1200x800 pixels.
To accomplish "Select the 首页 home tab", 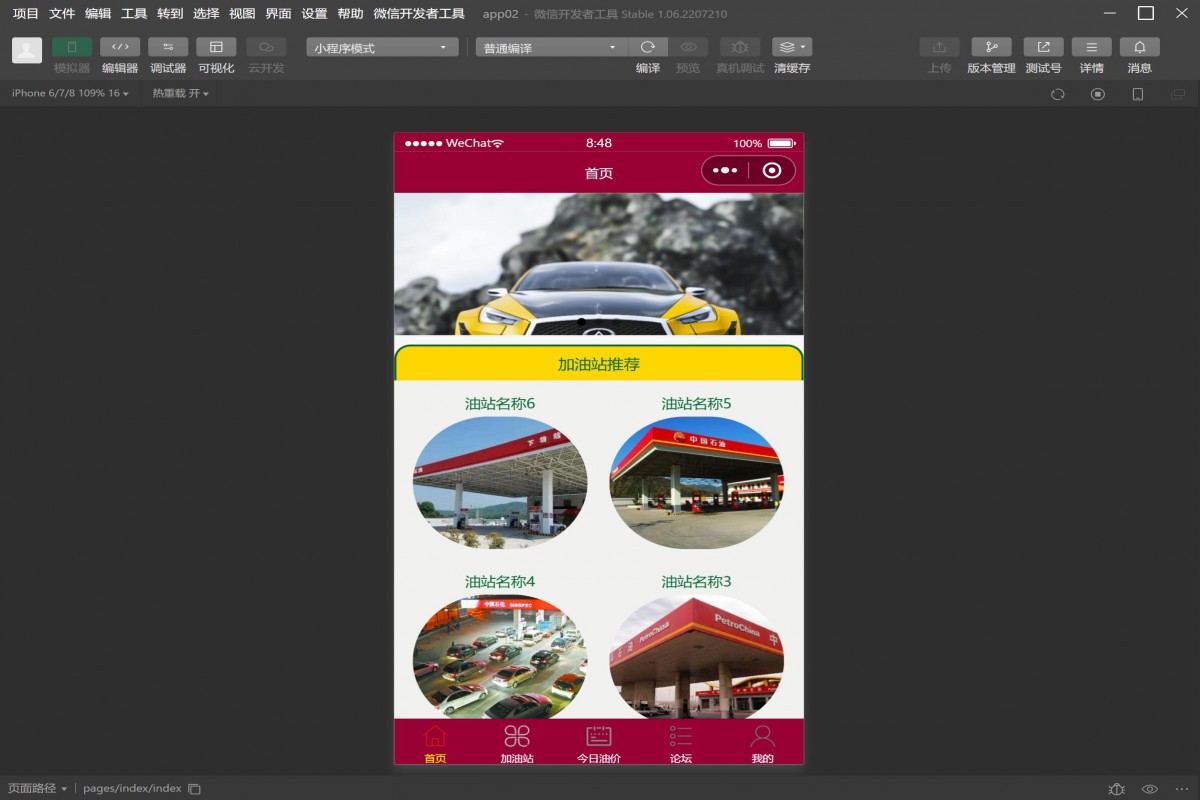I will pyautogui.click(x=435, y=743).
